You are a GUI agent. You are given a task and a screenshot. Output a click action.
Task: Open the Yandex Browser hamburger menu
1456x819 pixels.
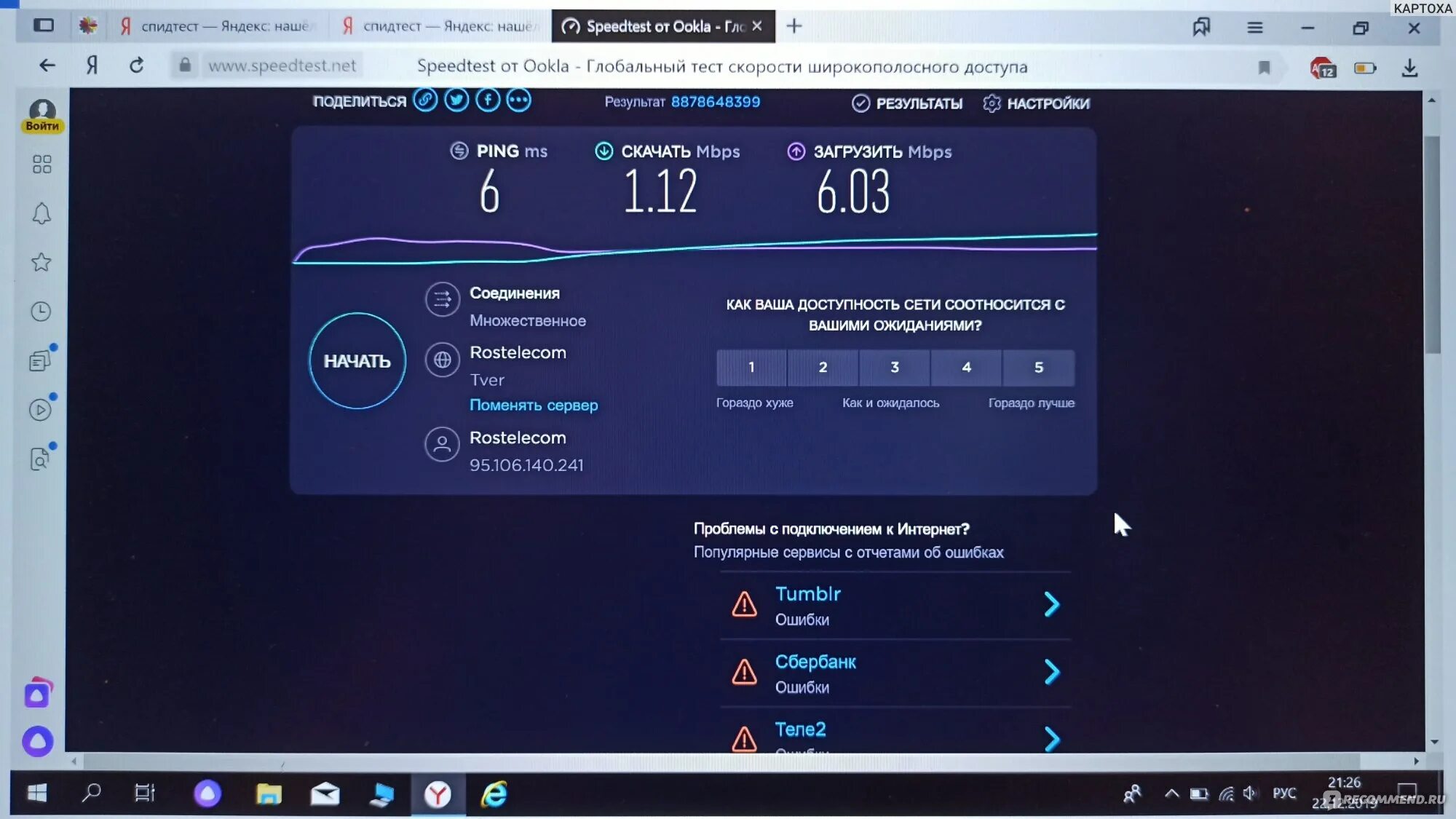click(x=1254, y=28)
